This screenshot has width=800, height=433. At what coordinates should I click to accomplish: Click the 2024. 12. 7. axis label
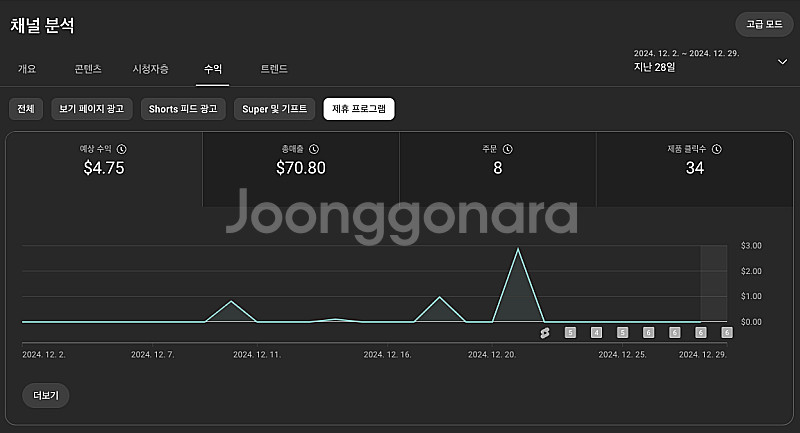[153, 354]
